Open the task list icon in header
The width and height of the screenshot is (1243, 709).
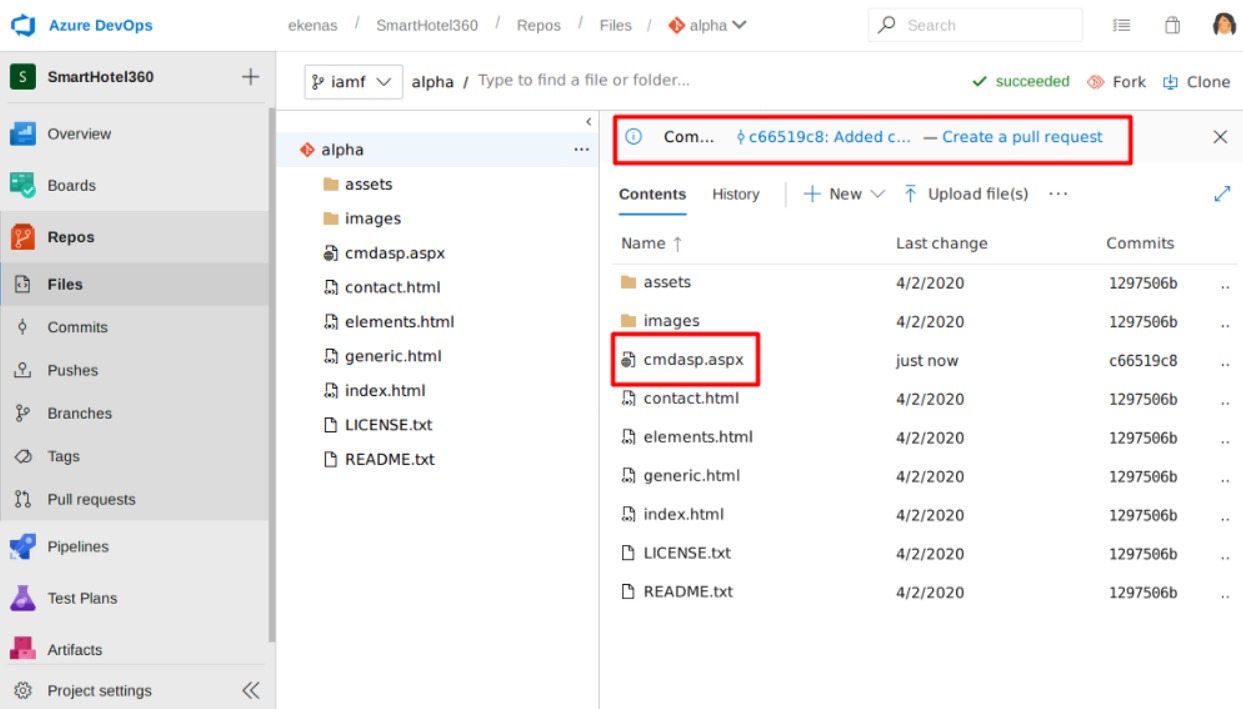(1122, 25)
